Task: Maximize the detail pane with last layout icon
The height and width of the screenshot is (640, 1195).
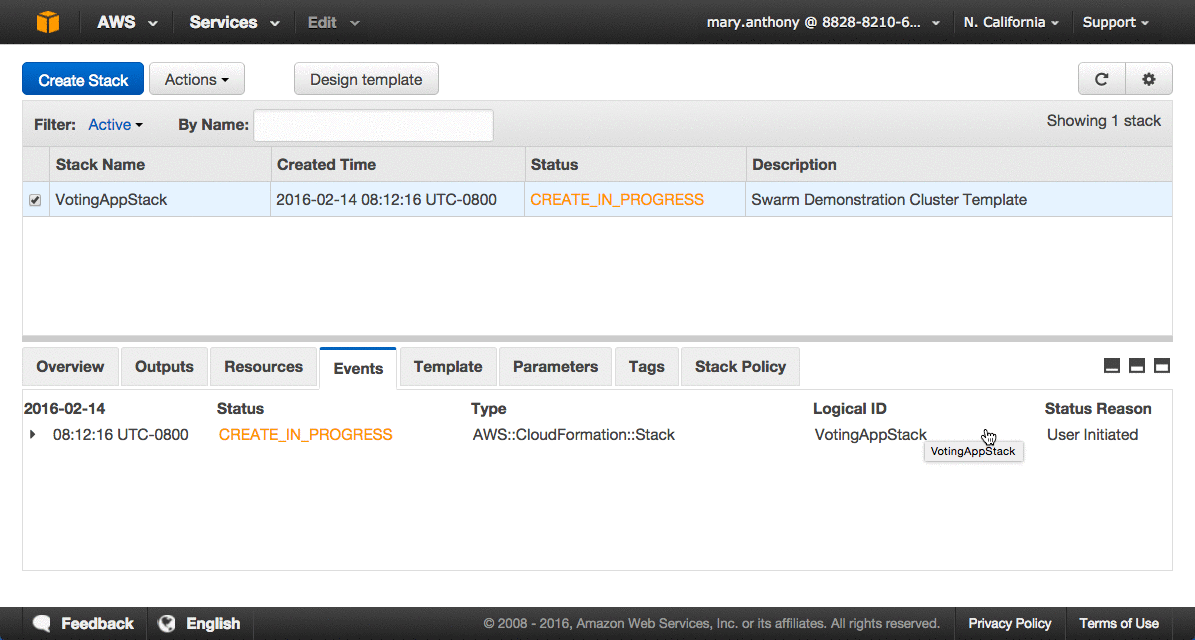Action: point(1162,367)
